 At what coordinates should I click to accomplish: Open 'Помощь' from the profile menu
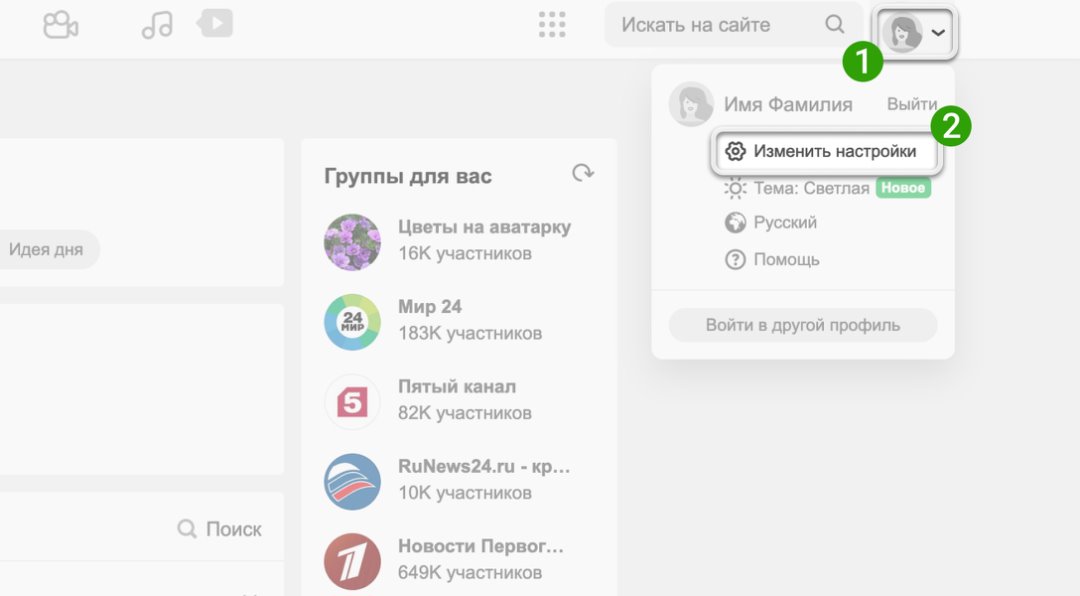pos(786,260)
